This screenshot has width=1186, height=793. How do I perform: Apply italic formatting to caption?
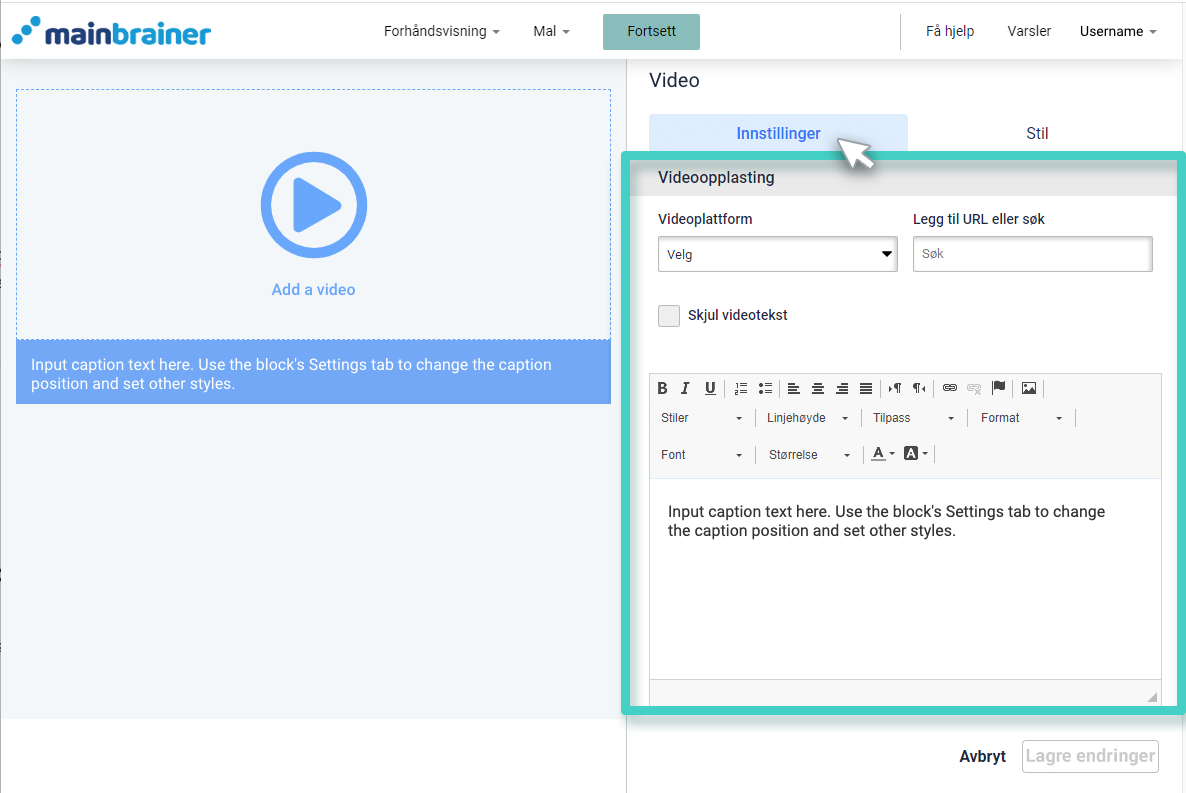tap(685, 388)
